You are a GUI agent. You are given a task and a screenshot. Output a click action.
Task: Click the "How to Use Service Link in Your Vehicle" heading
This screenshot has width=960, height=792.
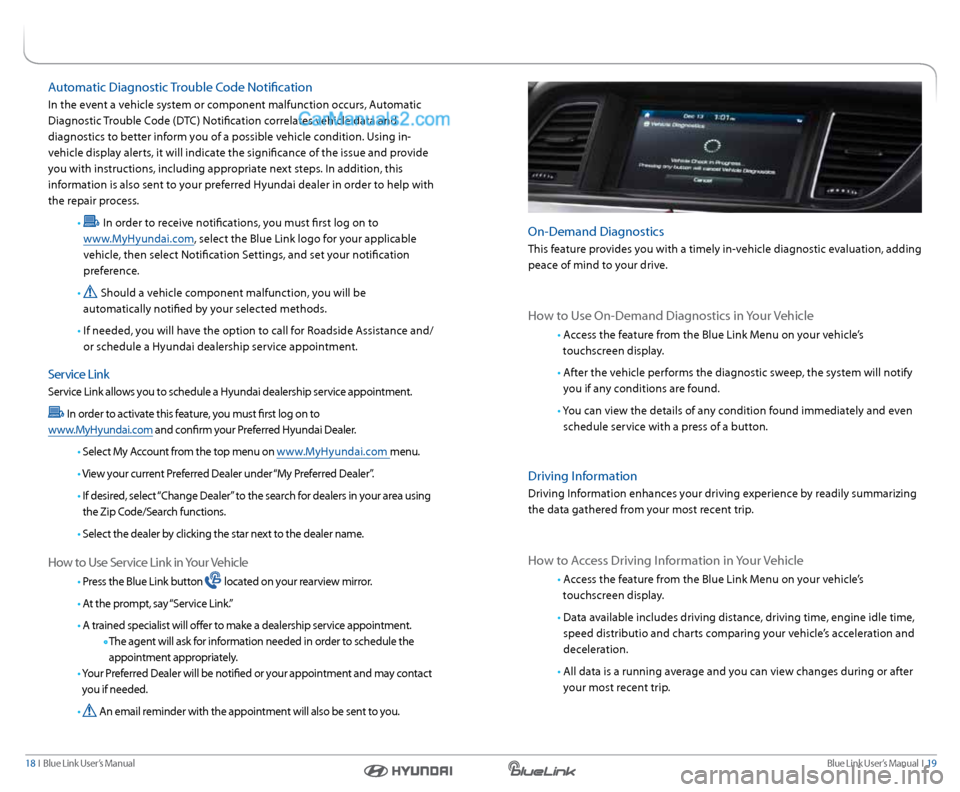pos(148,562)
